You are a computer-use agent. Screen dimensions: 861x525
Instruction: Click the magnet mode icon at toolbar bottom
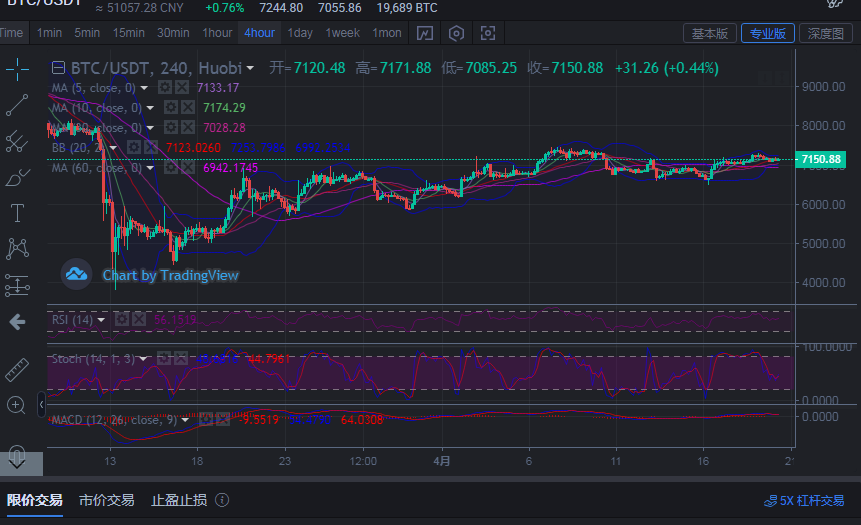(x=18, y=455)
